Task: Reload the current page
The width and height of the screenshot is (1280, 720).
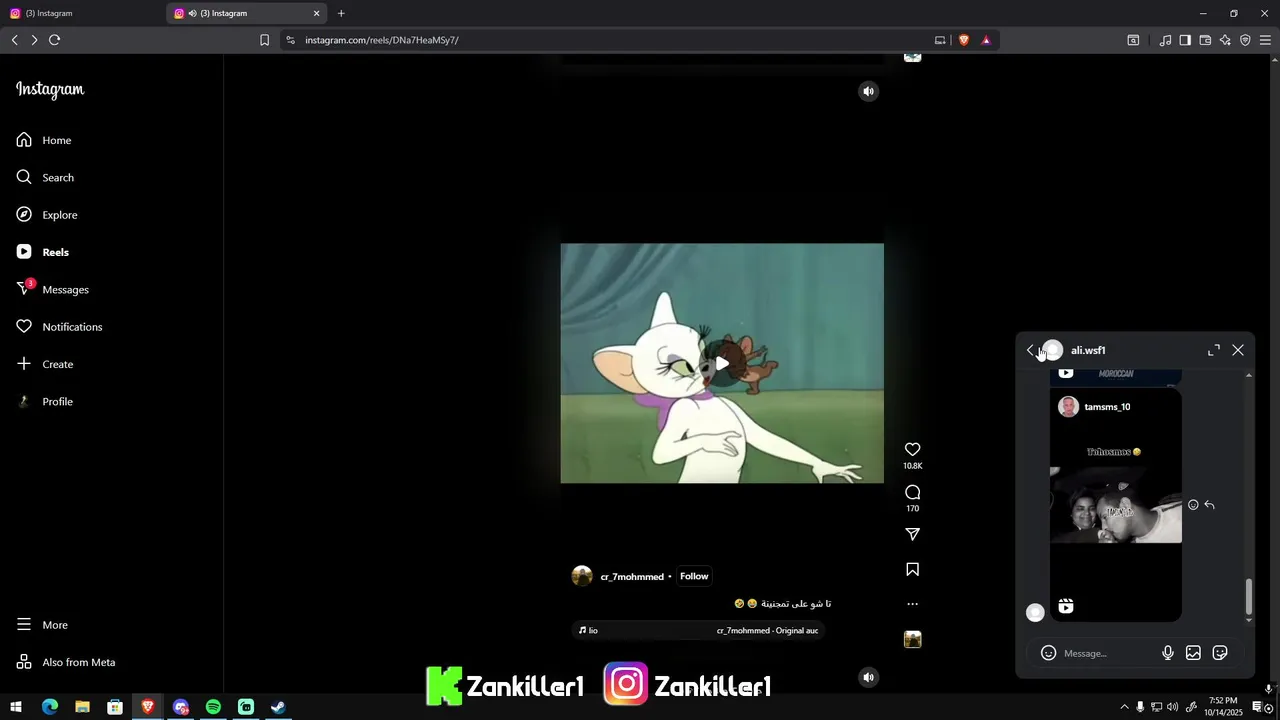Action: point(55,40)
